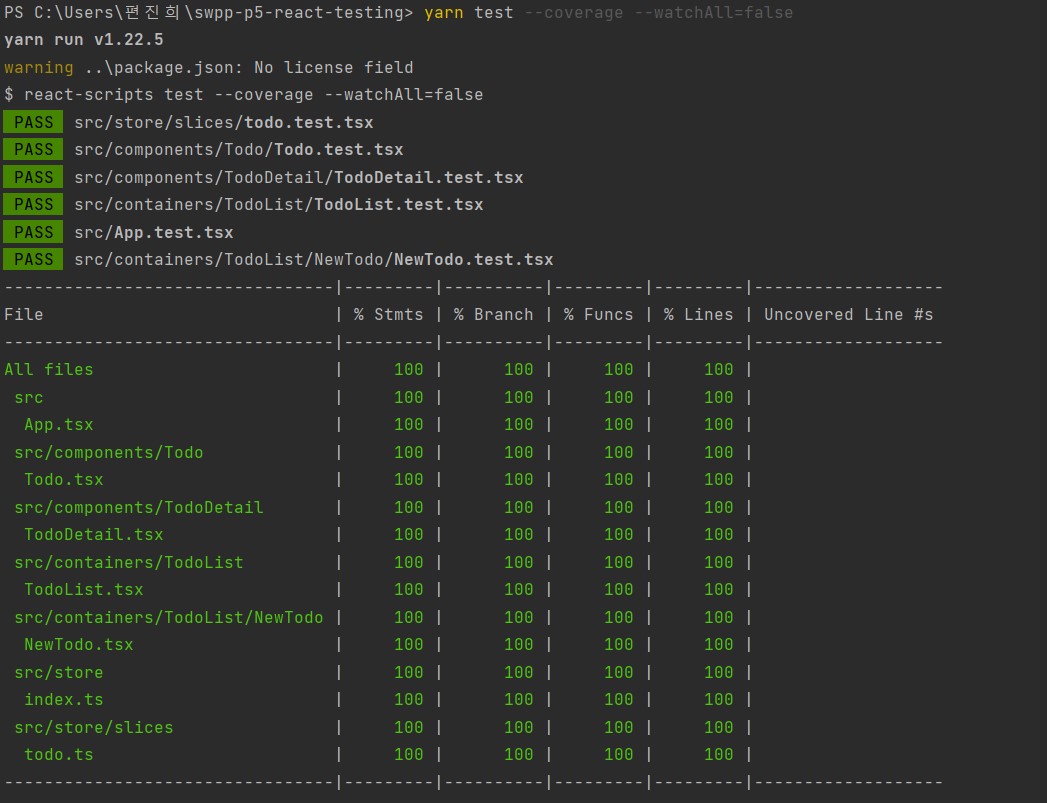Click the TodoList.test.tsx test file path

tap(278, 205)
